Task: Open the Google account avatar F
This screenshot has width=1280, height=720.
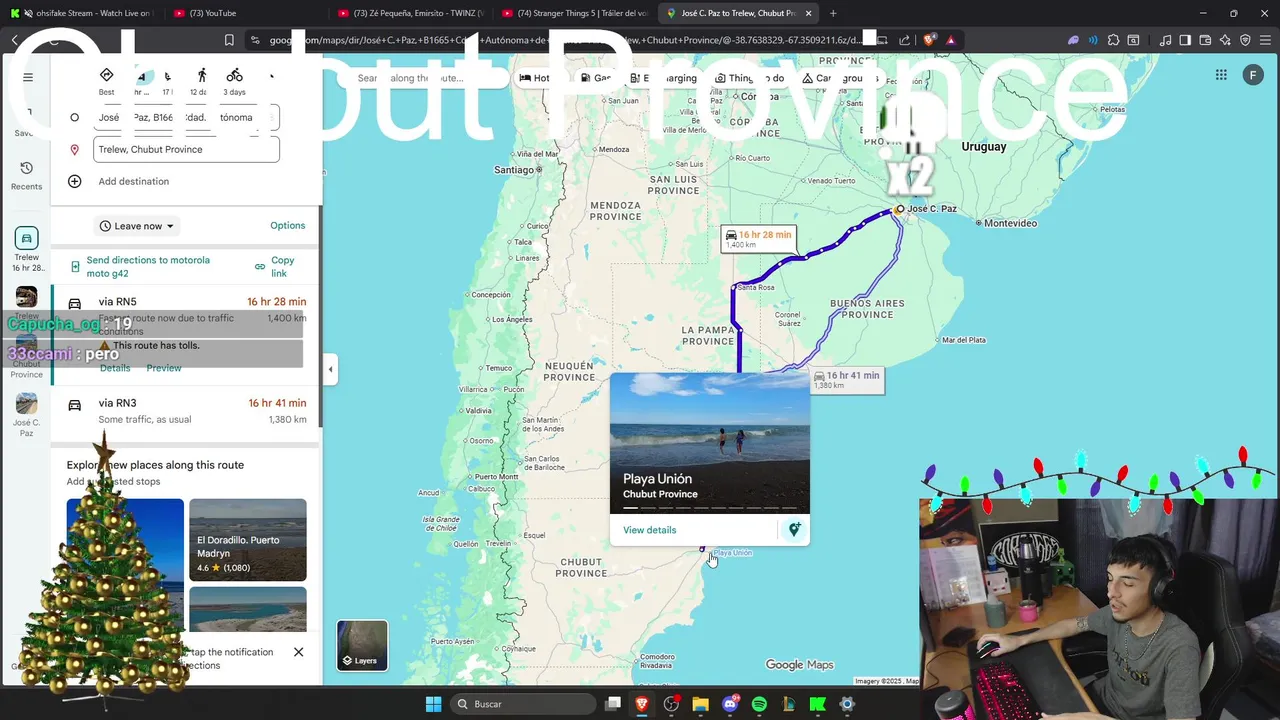Action: [1253, 75]
